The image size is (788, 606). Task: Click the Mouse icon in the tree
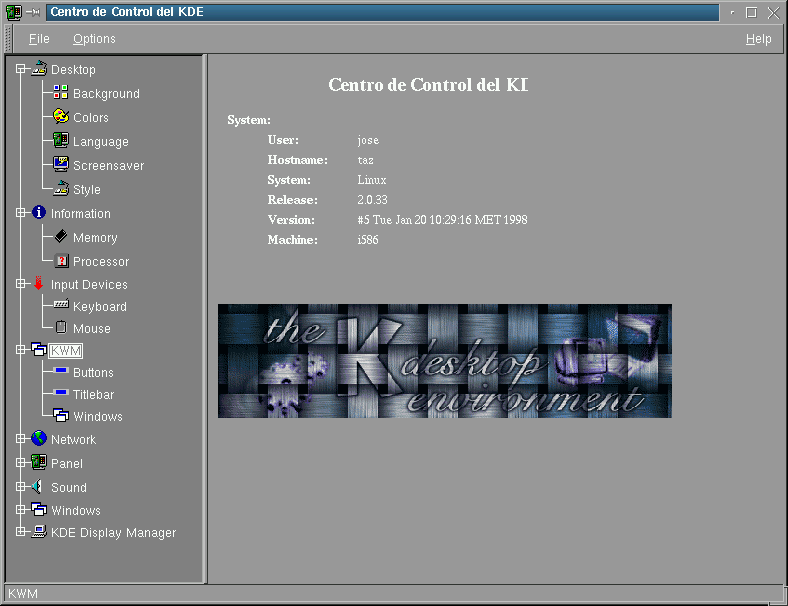point(61,328)
